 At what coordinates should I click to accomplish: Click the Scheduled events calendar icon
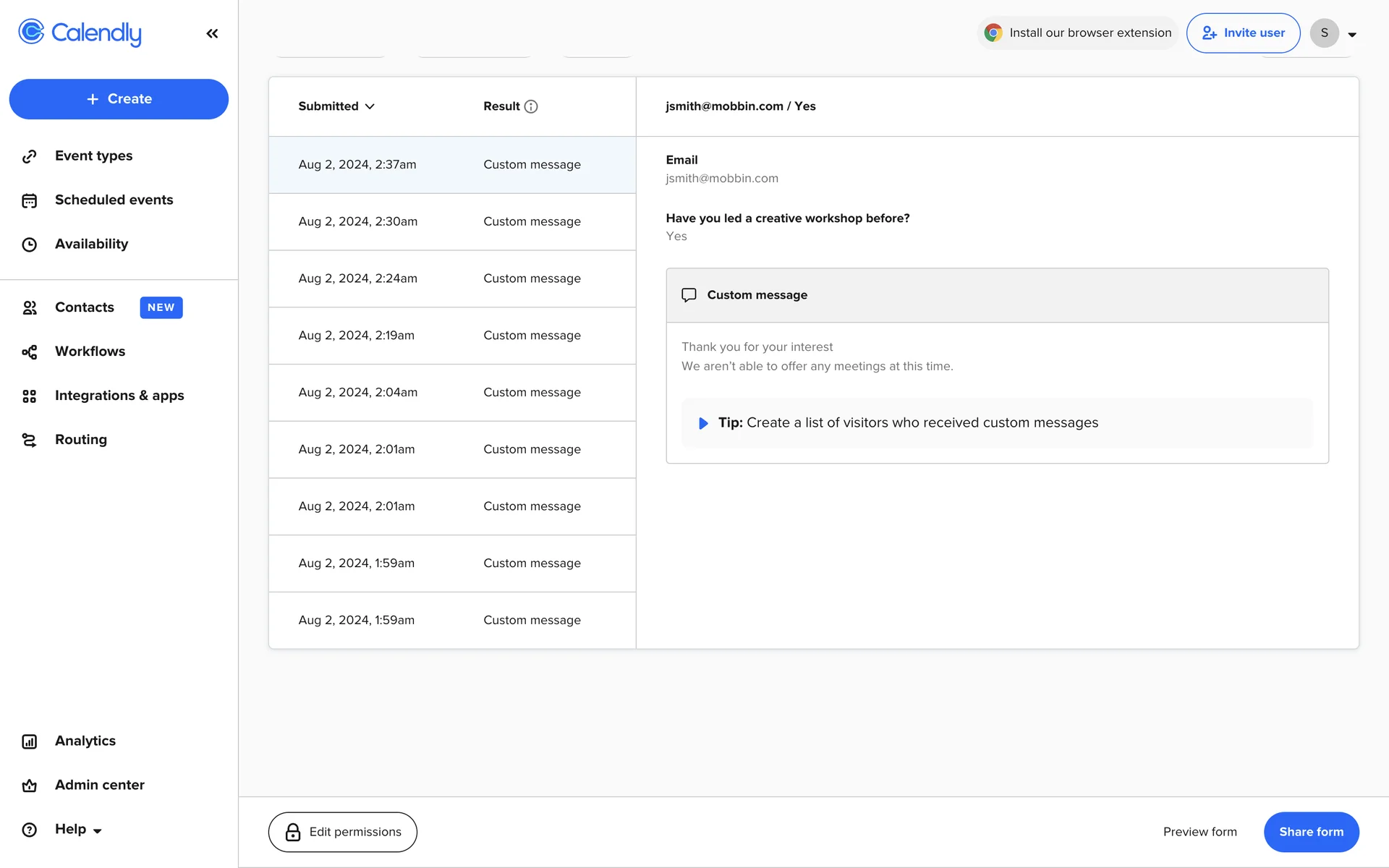point(29,200)
